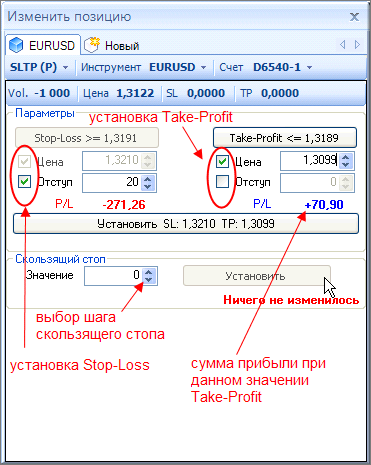Click the EURUSD cube icon on tab
This screenshot has height=465, width=371.
pos(16,45)
